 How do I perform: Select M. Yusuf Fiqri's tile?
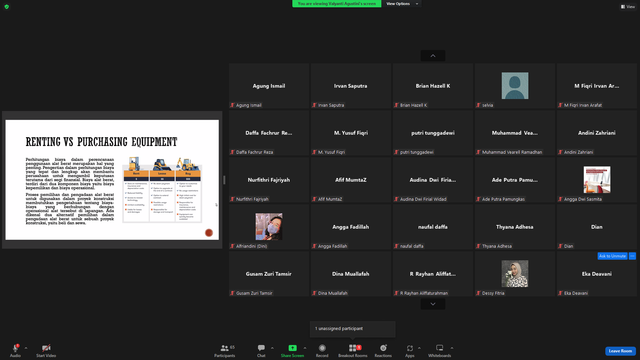(x=351, y=133)
